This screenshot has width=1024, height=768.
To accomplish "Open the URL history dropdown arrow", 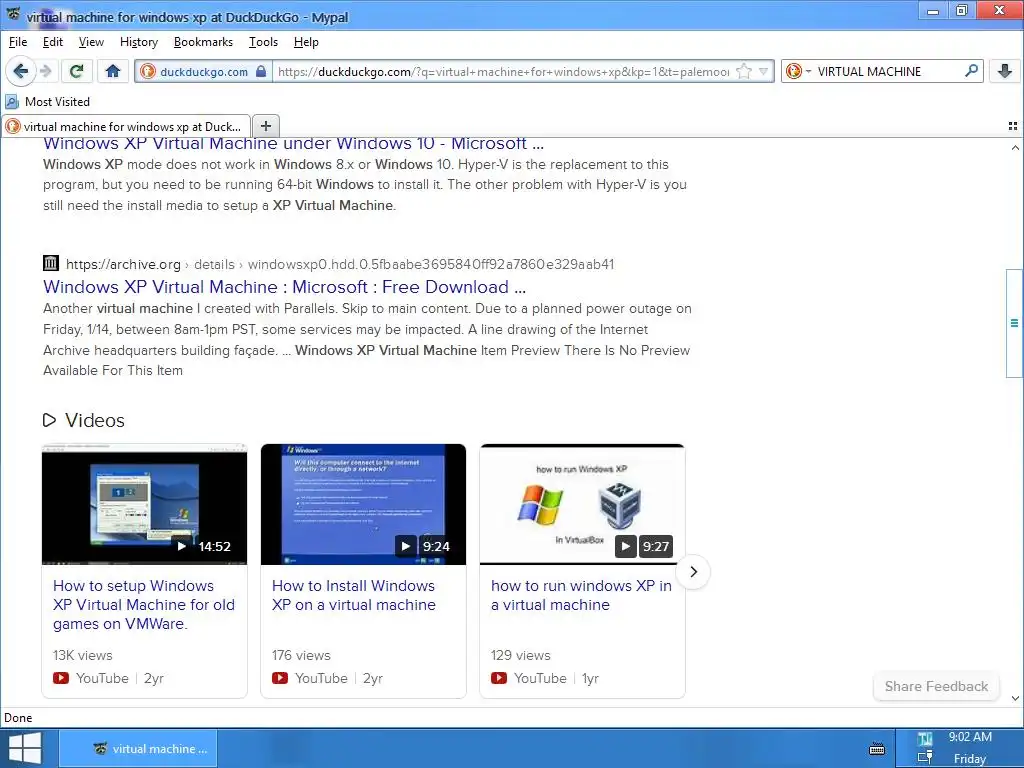I will click(763, 71).
